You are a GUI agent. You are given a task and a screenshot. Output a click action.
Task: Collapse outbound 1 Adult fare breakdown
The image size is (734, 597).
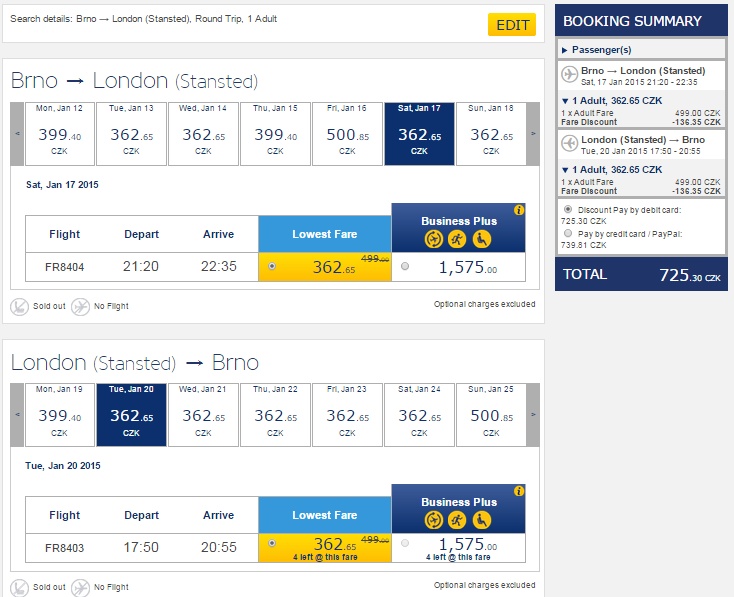tap(565, 101)
